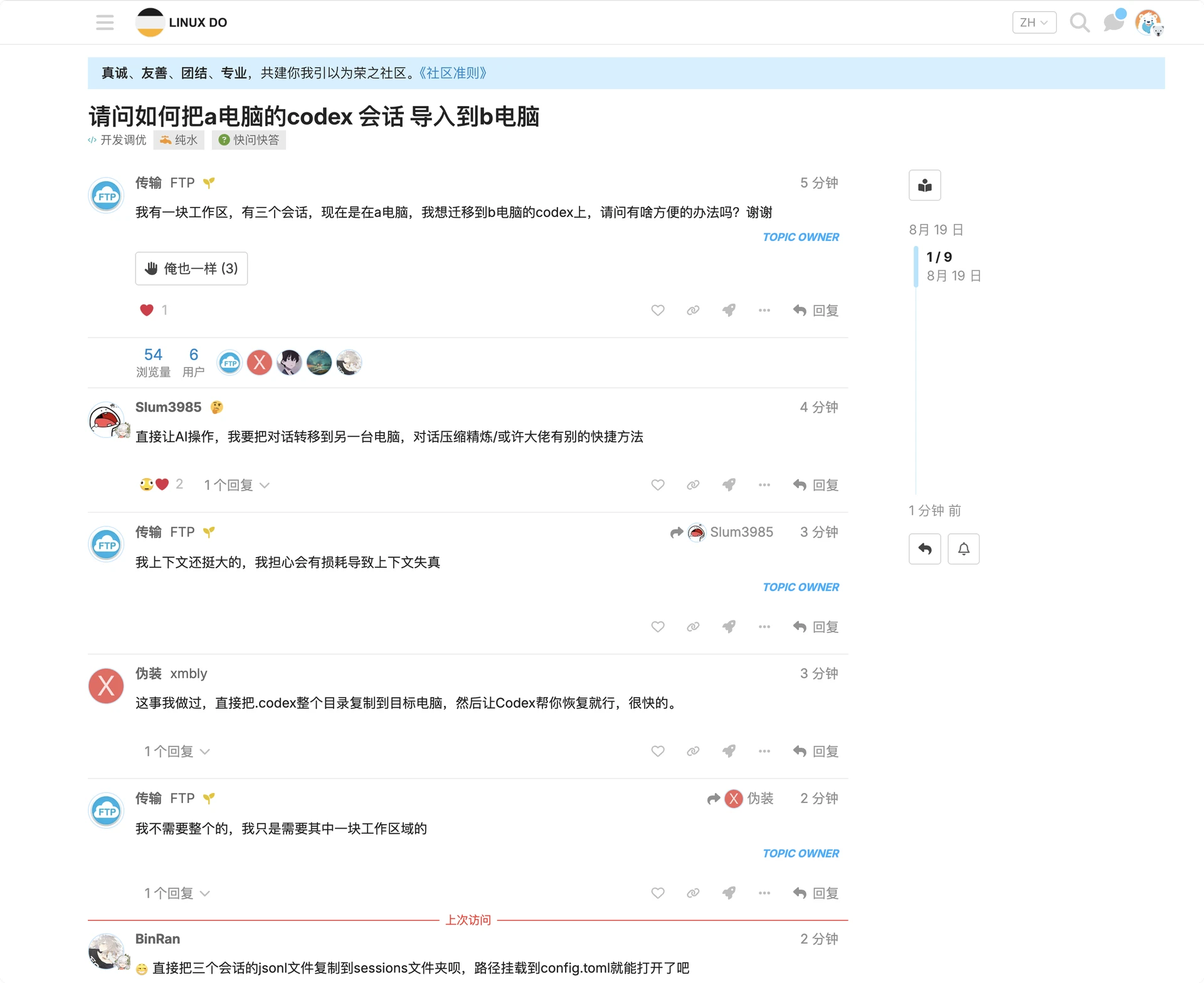This screenshot has width=1204, height=983.
Task: Reply to the 工作区域 post
Action: (x=815, y=893)
